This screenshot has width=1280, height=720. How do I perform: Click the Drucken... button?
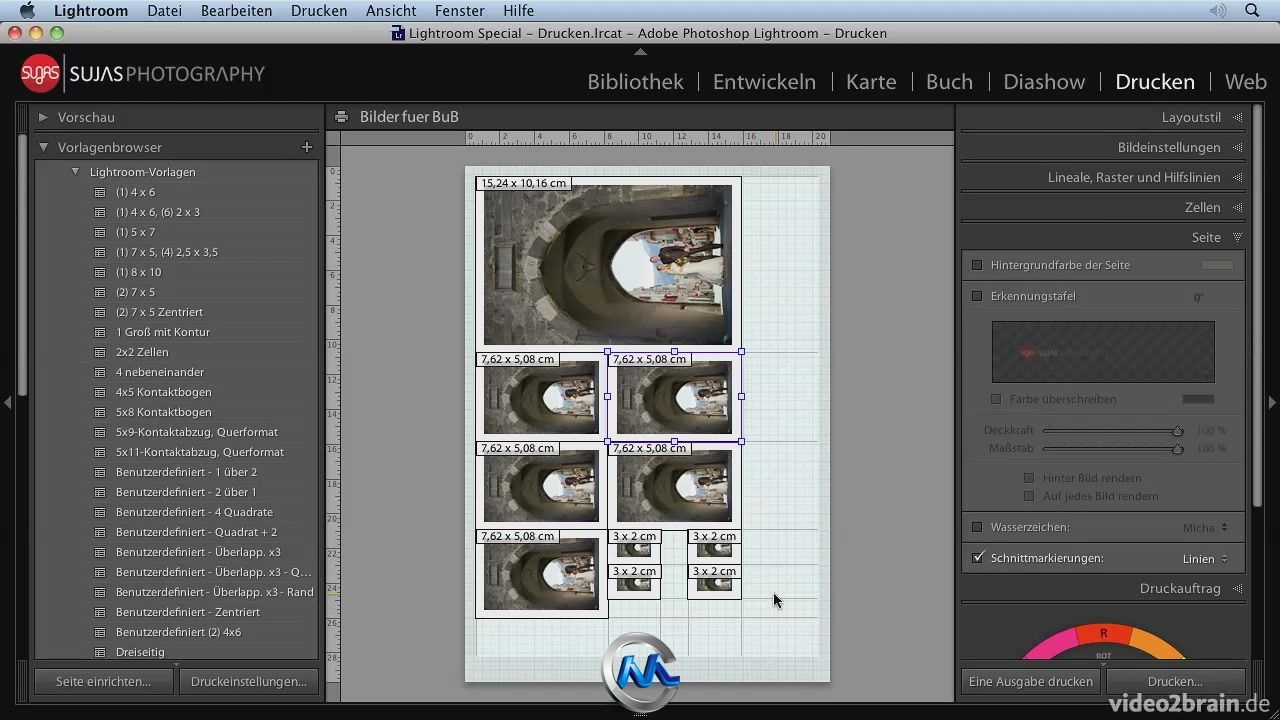(x=1175, y=681)
